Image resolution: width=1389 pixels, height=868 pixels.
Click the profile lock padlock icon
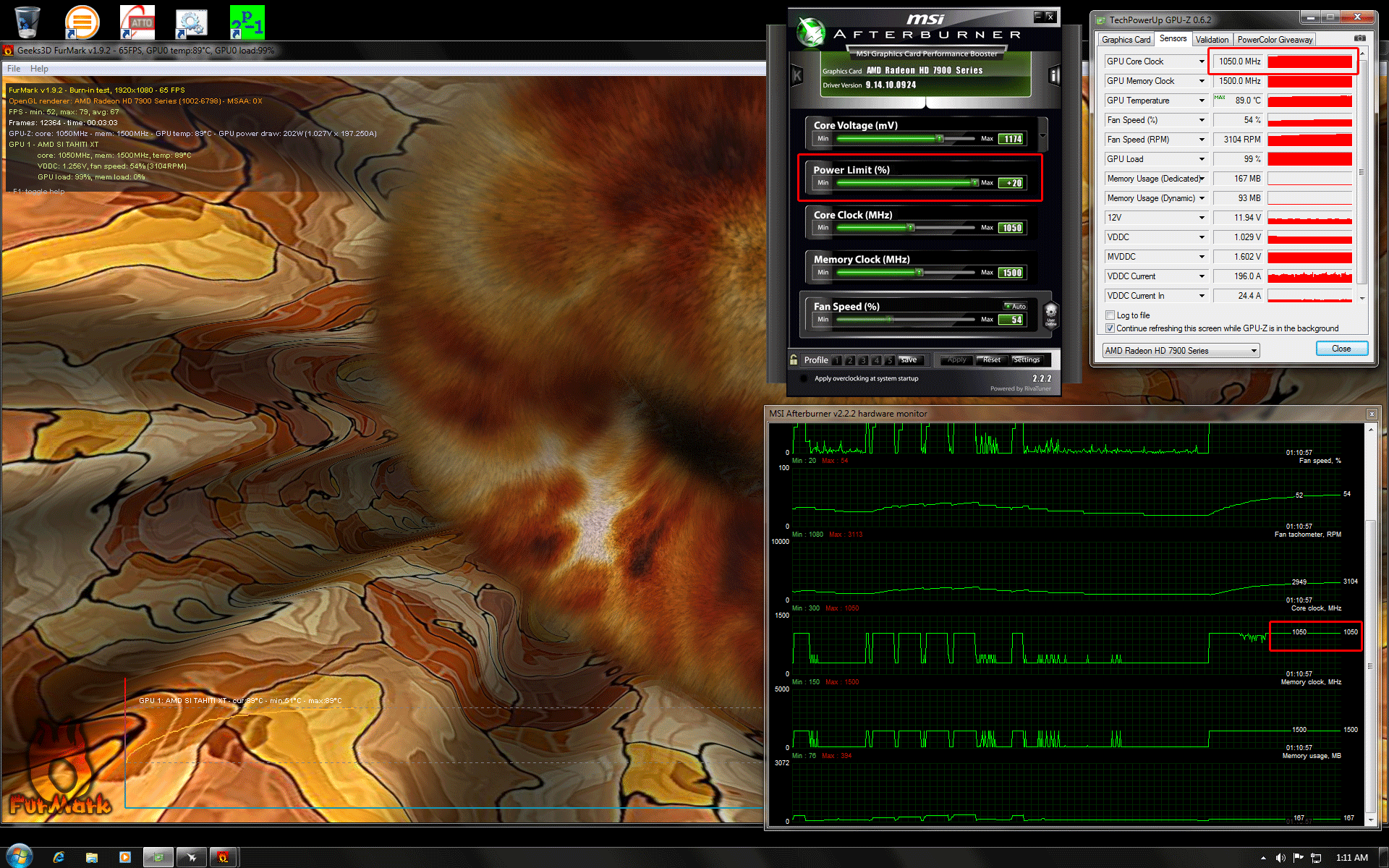794,359
